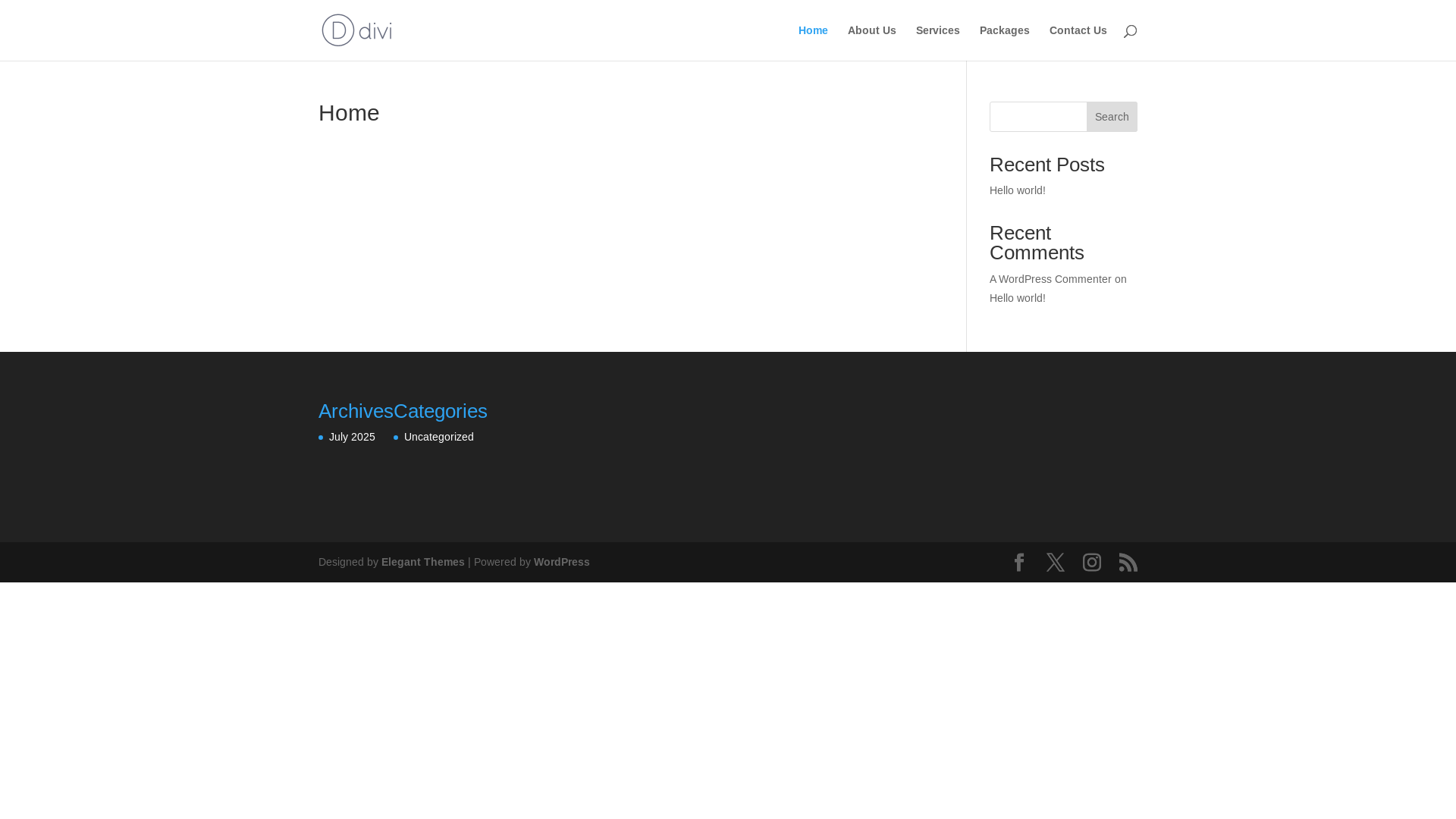Click the Home page heading
This screenshot has width=1456, height=819.
[349, 113]
